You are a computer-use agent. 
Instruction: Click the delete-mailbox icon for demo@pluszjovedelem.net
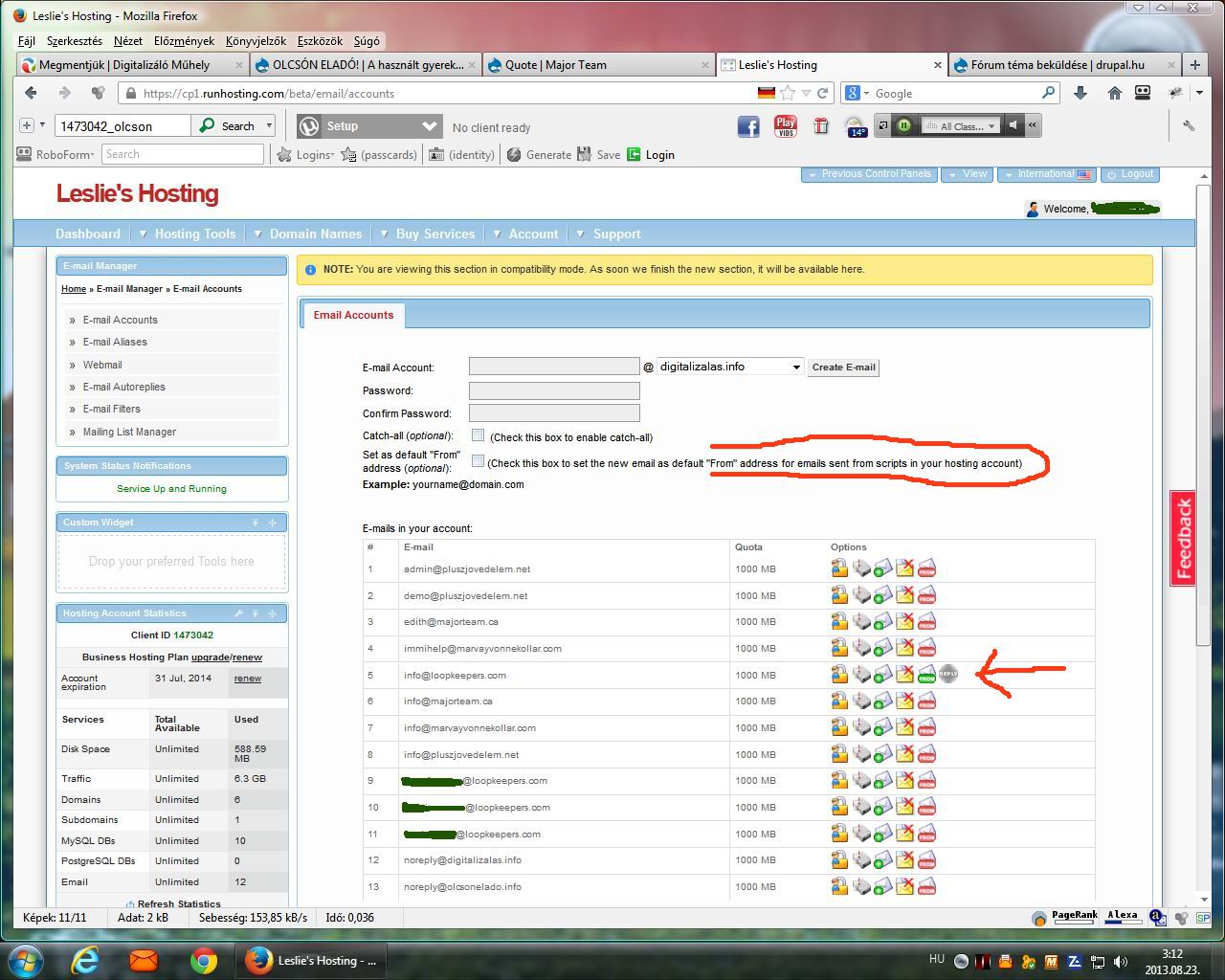[x=904, y=595]
